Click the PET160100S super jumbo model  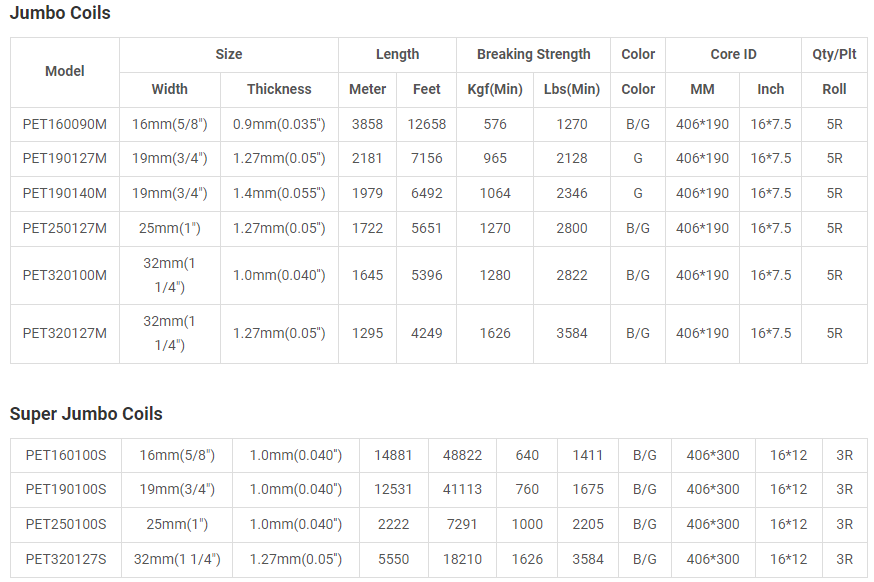point(66,455)
